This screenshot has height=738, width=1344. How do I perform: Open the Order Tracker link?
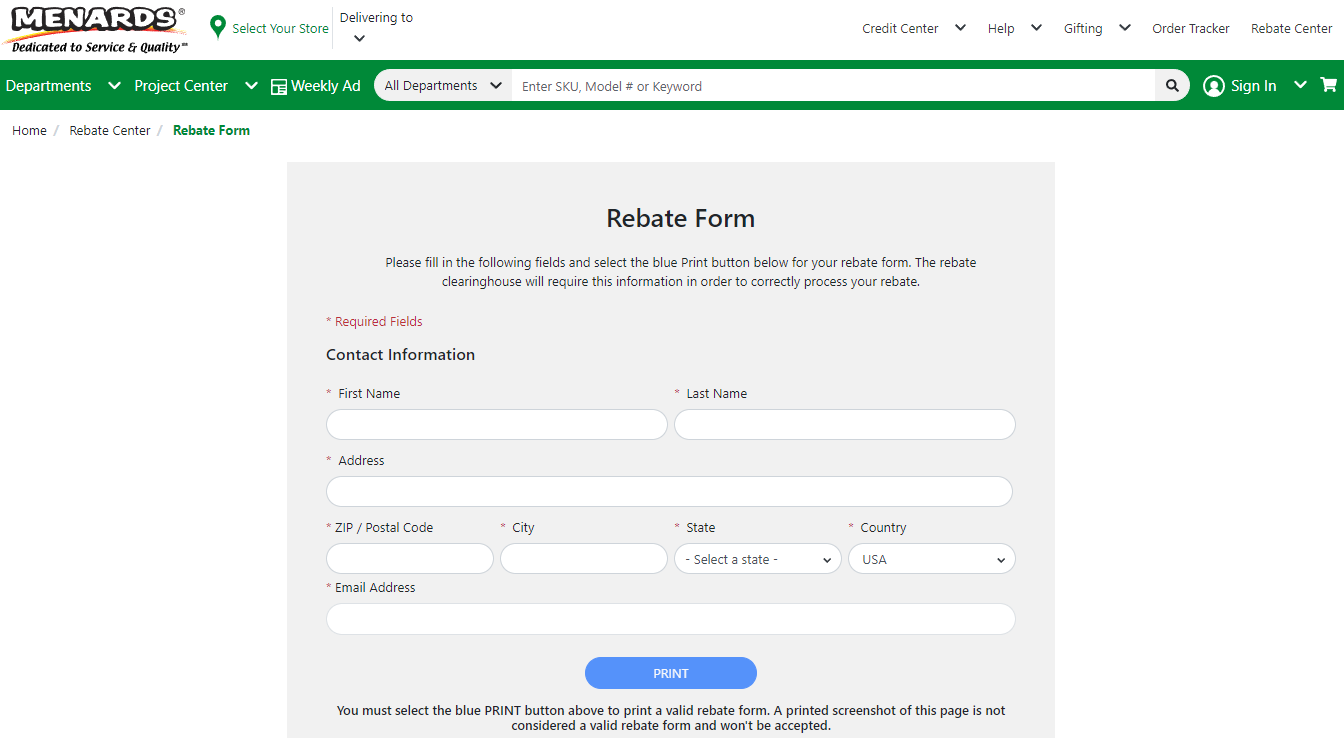tap(1190, 29)
